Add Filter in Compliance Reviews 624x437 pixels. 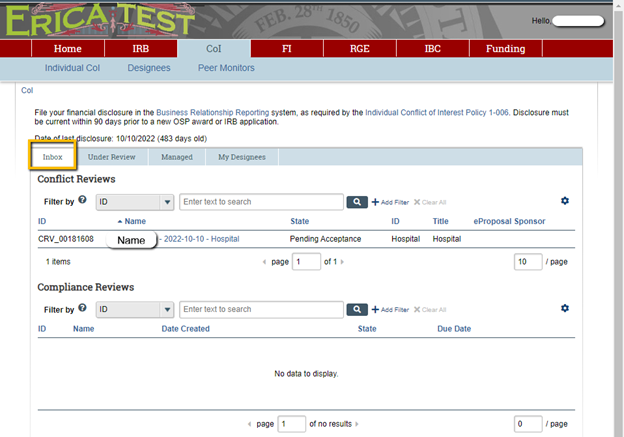coord(390,310)
